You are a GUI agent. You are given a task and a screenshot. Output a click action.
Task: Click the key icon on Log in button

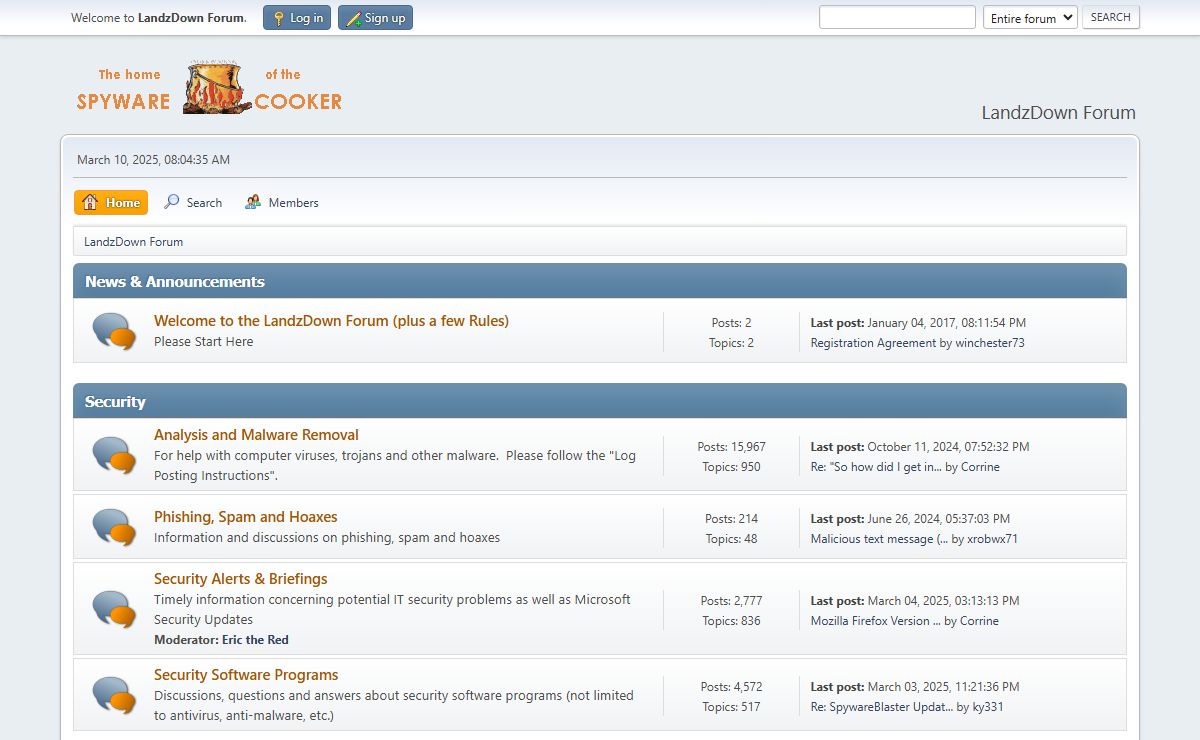pos(279,18)
